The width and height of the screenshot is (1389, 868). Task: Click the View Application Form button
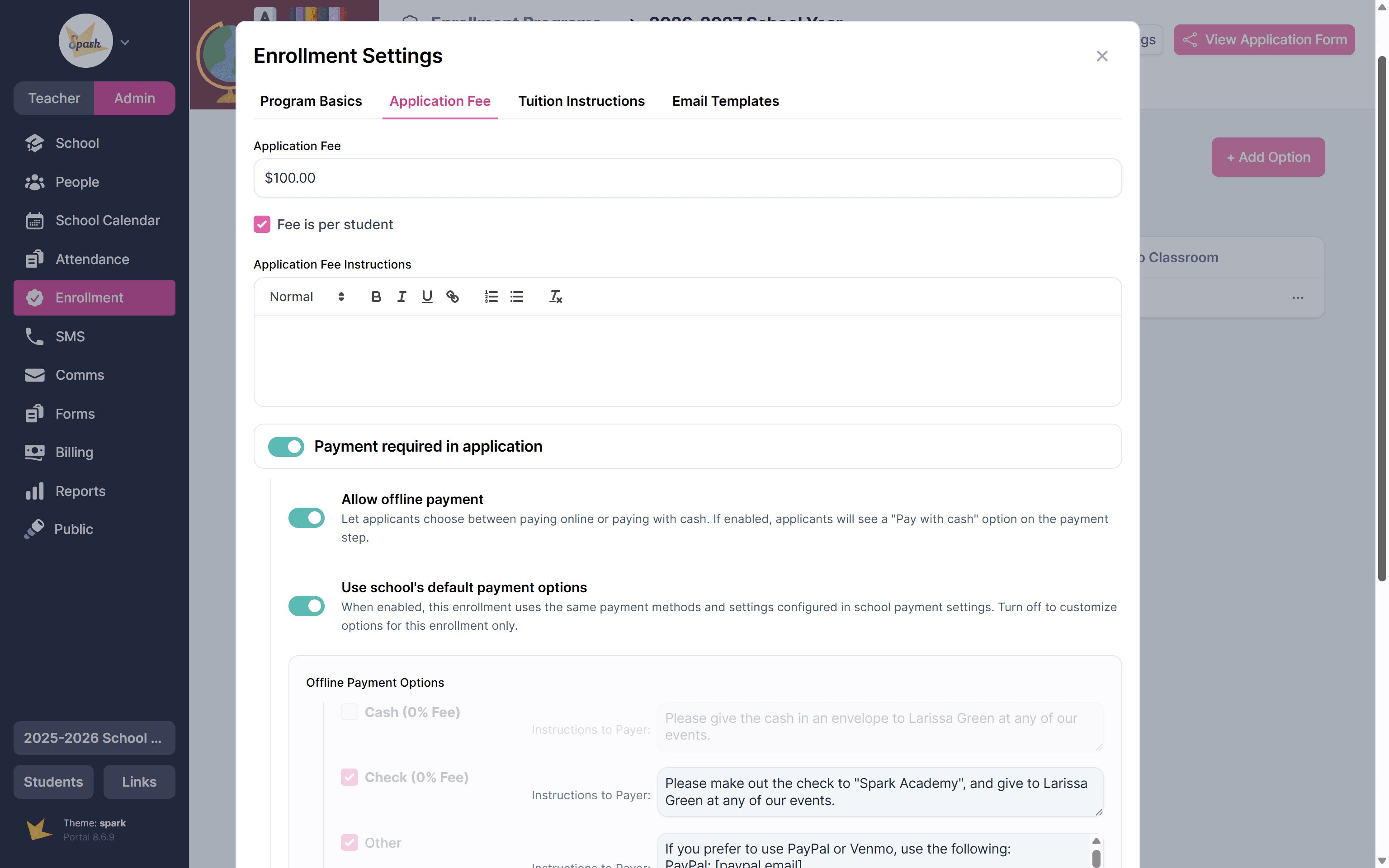tap(1264, 40)
